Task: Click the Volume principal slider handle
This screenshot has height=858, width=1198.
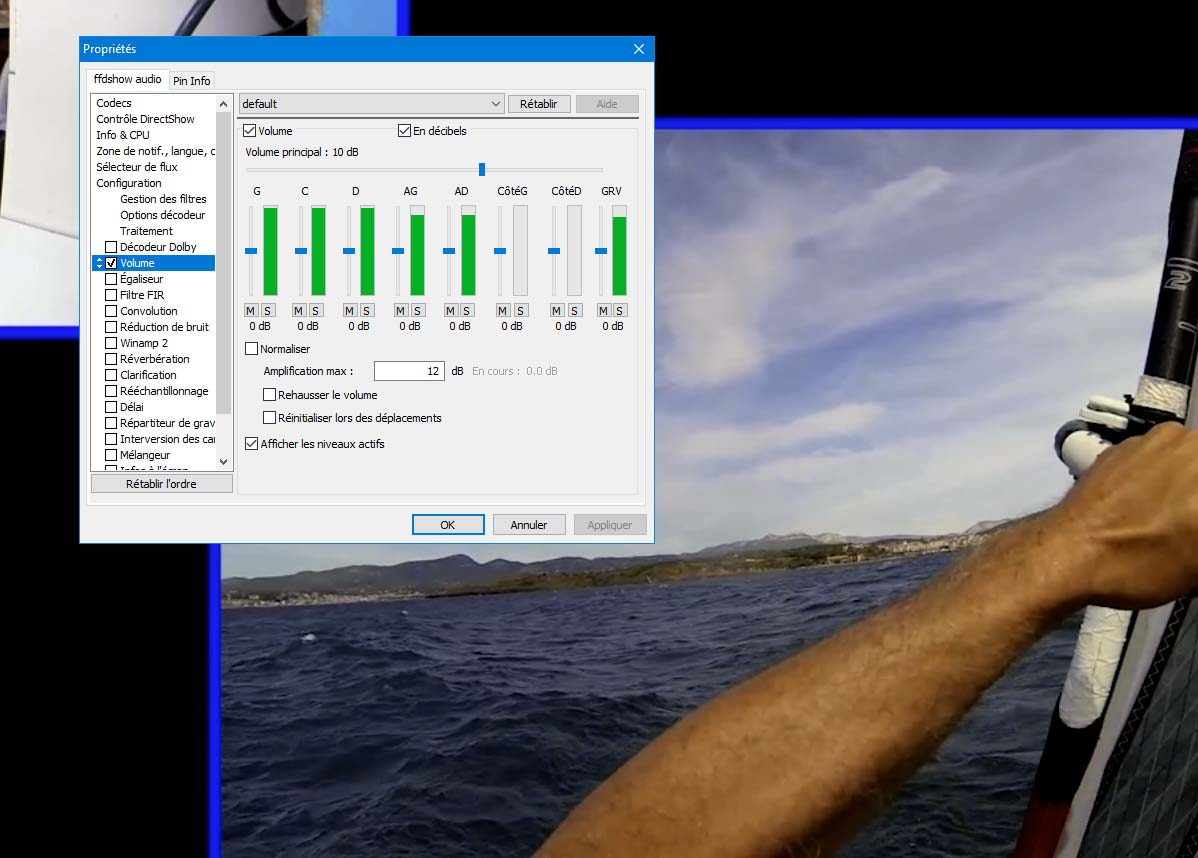Action: tap(482, 169)
